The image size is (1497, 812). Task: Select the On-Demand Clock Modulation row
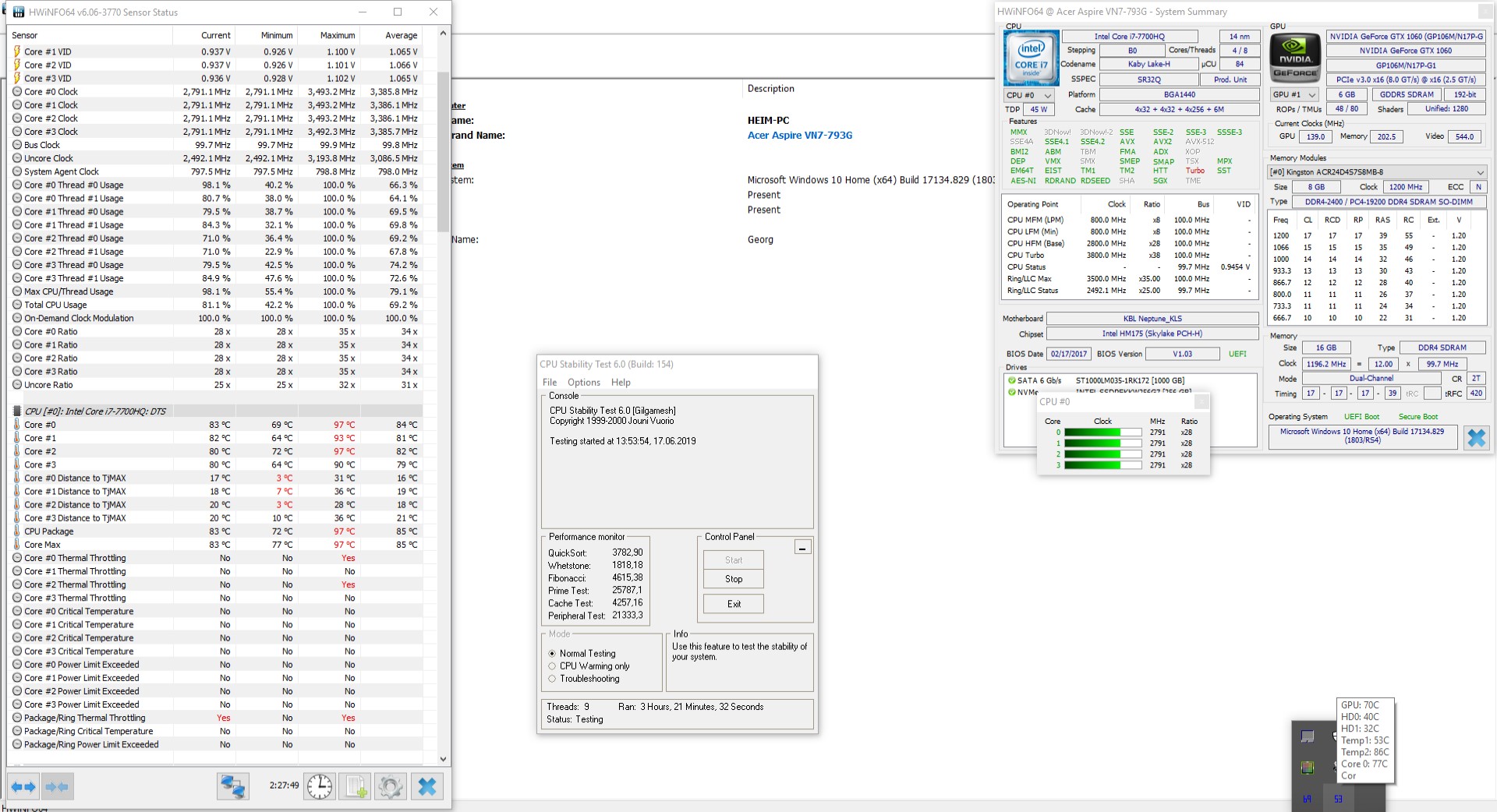tap(217, 318)
